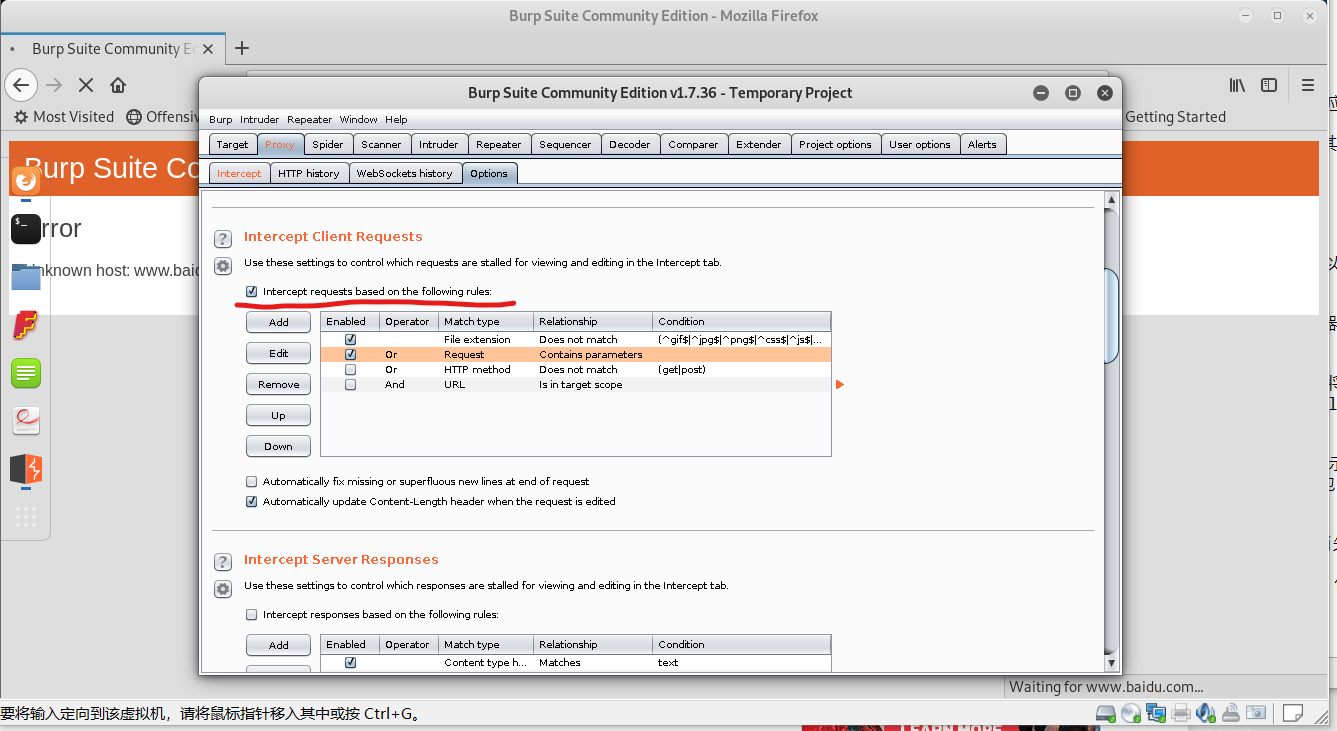Open green notes app in dock
This screenshot has width=1337, height=731.
click(26, 373)
